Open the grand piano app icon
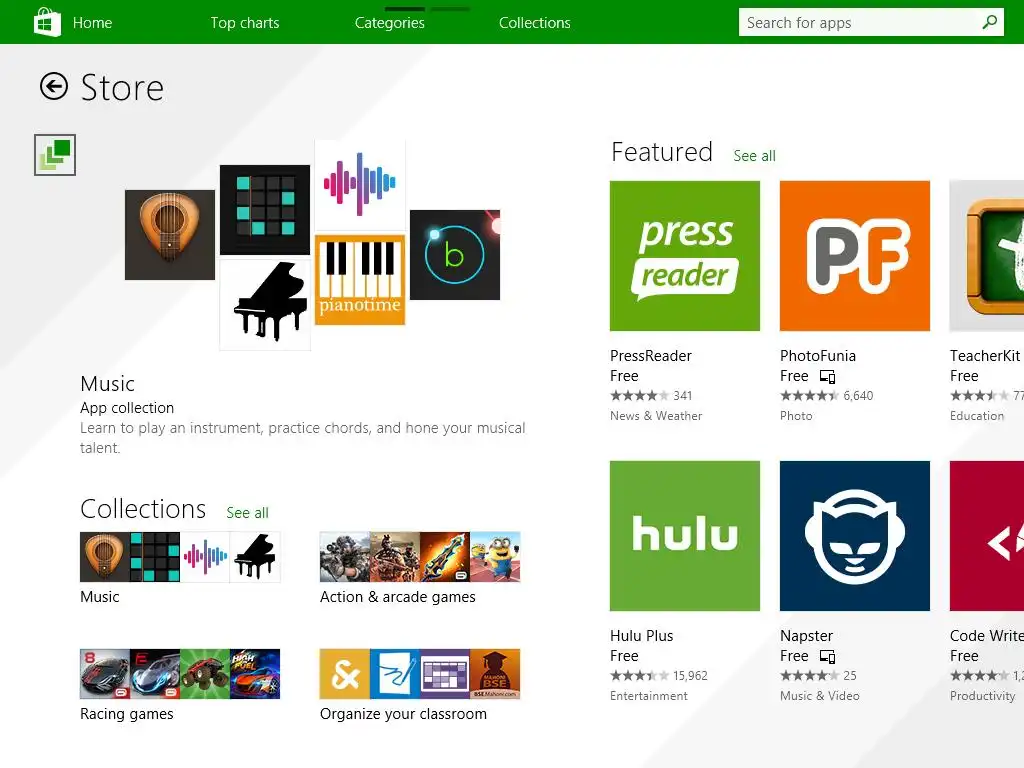The height and width of the screenshot is (768, 1024). pyautogui.click(x=265, y=305)
